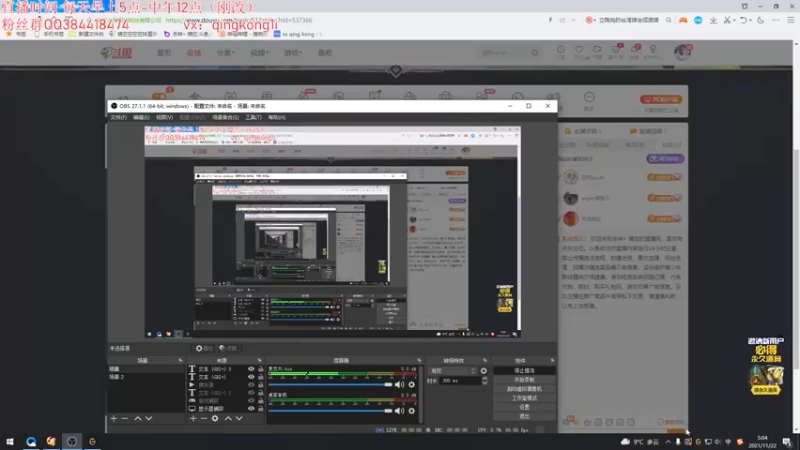Adjust microphone volume slider in mixer
The image size is (800, 450).
(x=330, y=385)
